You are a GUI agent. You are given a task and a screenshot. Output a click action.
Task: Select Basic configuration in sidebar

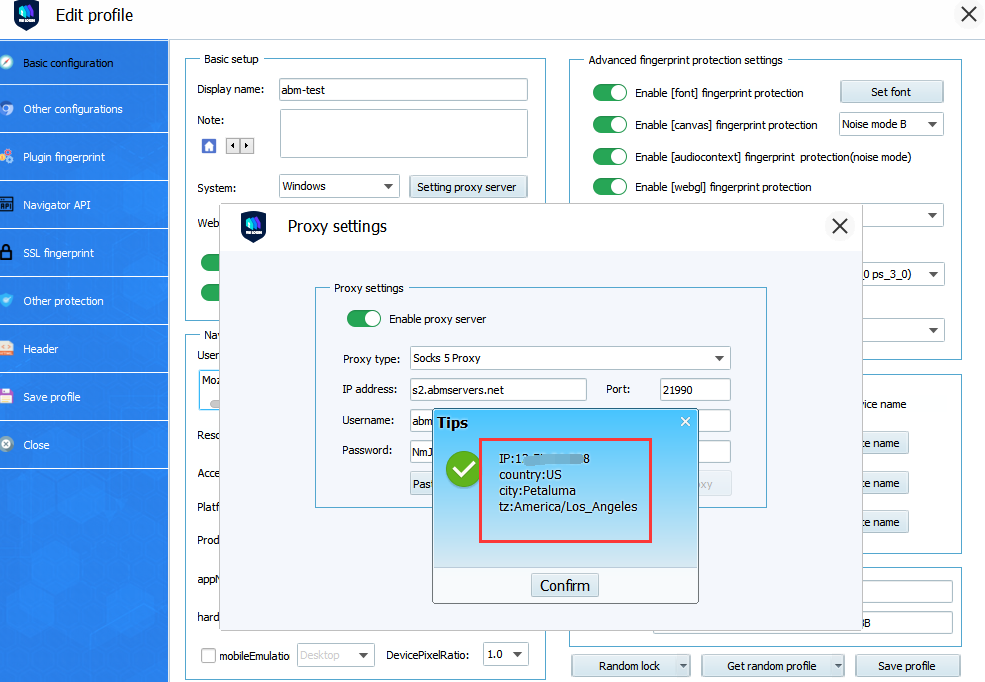(68, 63)
